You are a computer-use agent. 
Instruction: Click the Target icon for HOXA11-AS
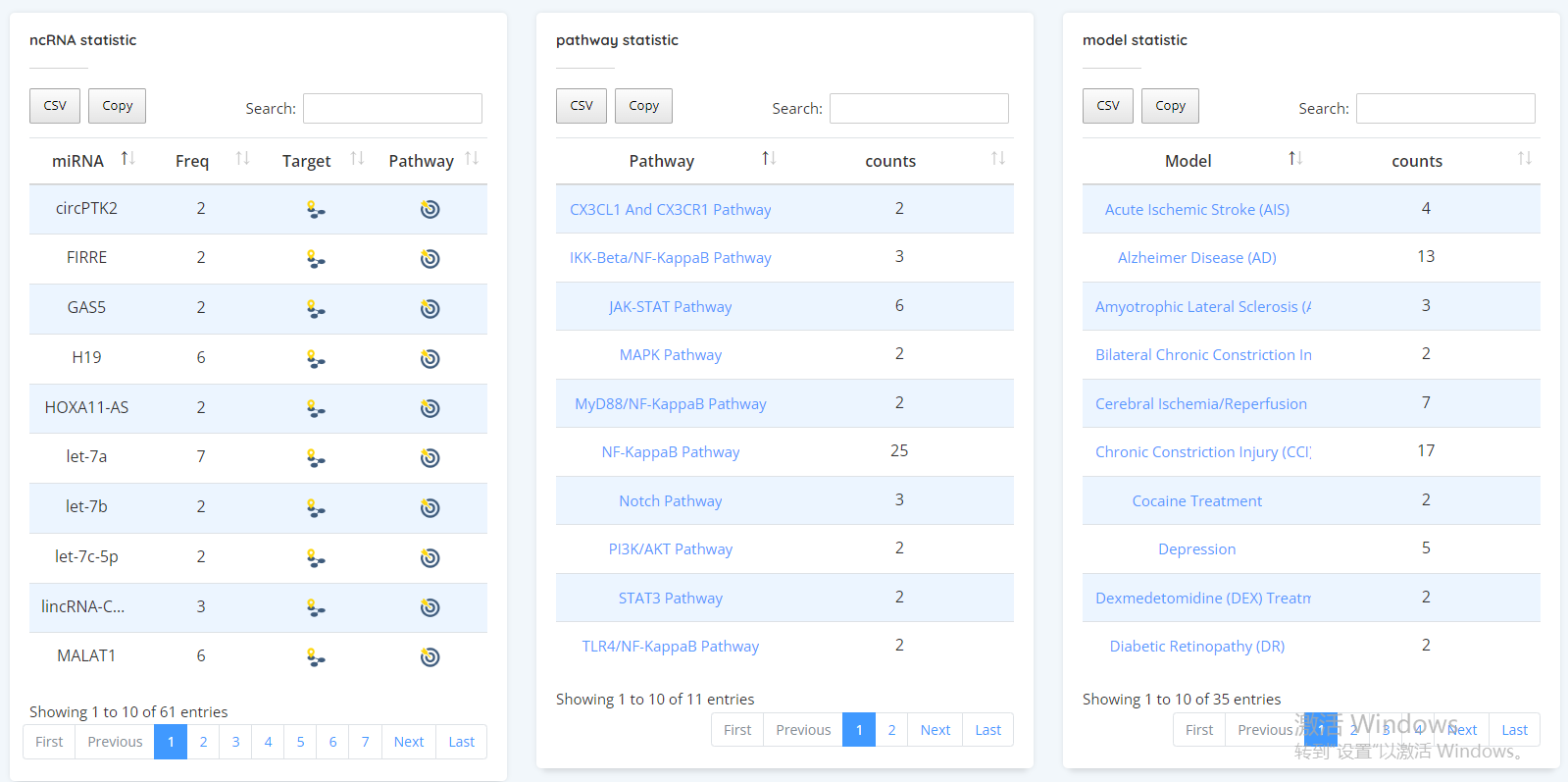pyautogui.click(x=315, y=408)
